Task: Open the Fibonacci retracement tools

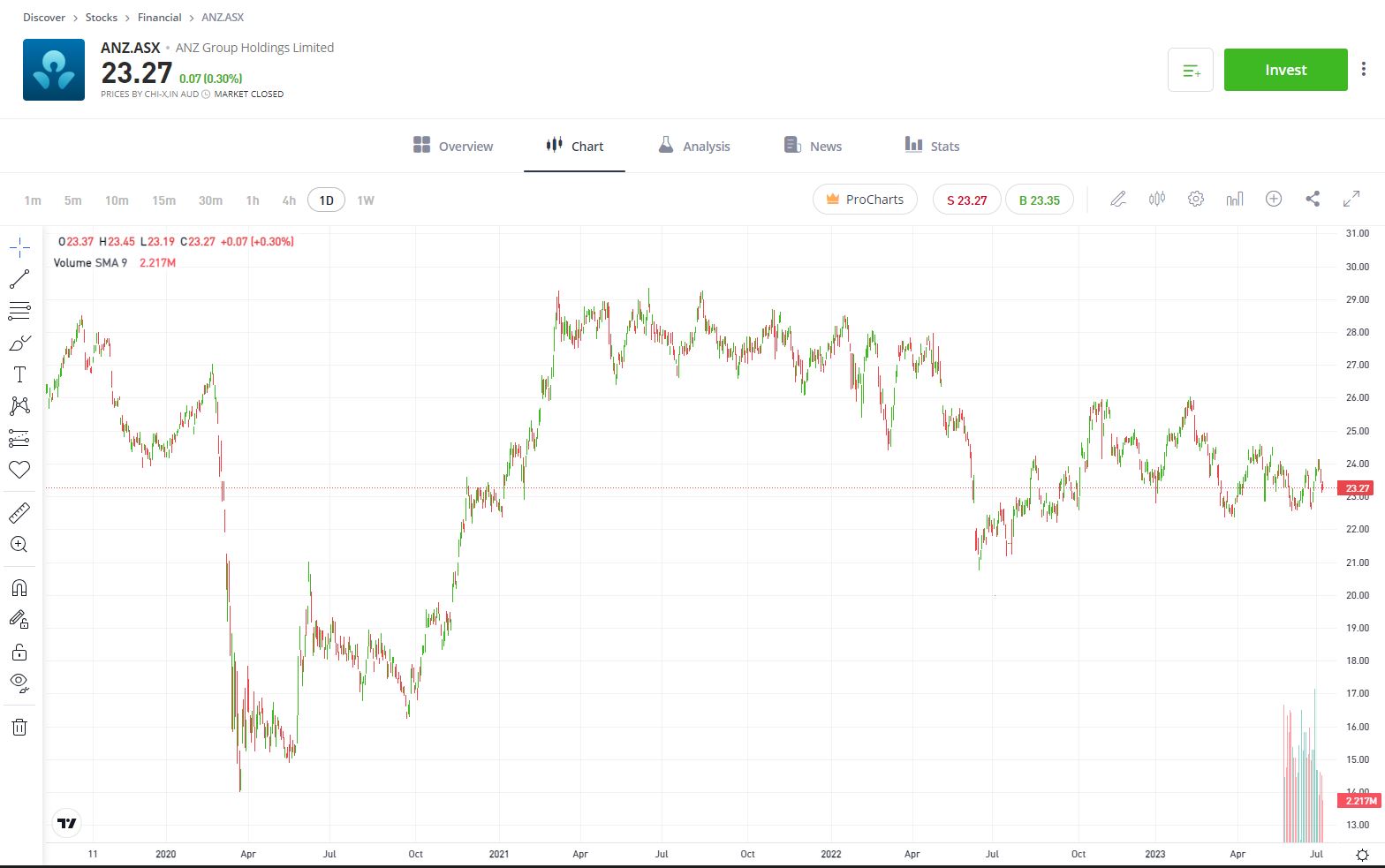Action: 19,311
